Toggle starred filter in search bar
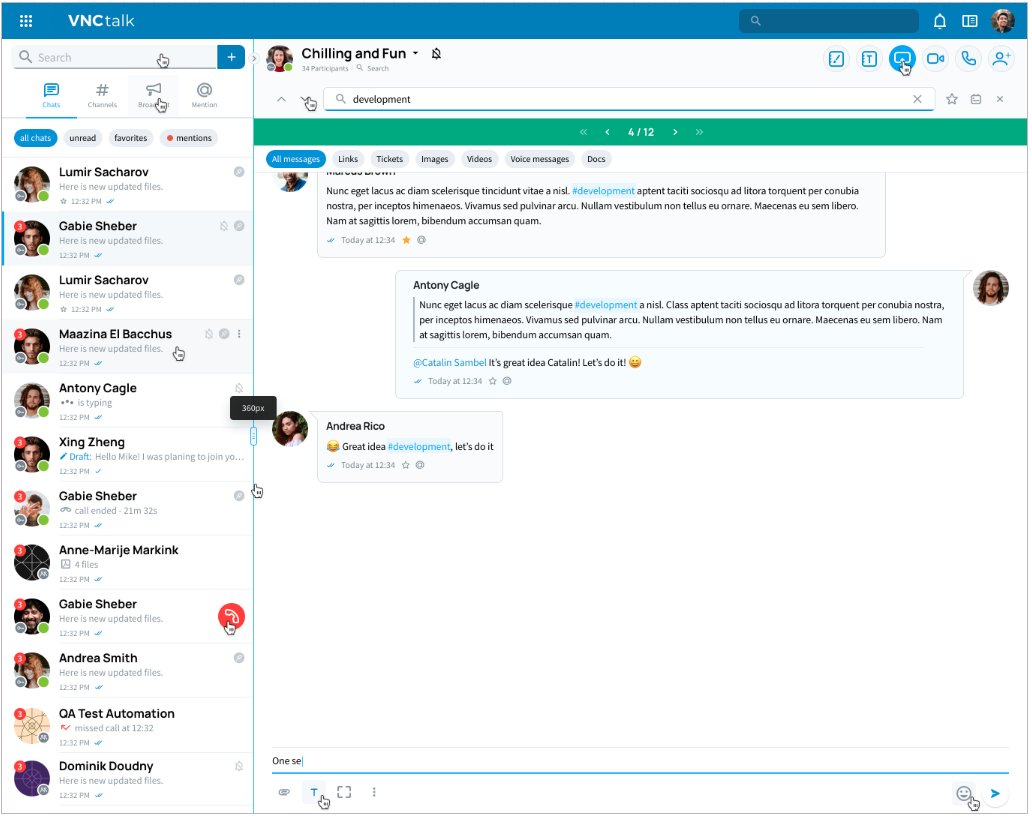 tap(952, 99)
